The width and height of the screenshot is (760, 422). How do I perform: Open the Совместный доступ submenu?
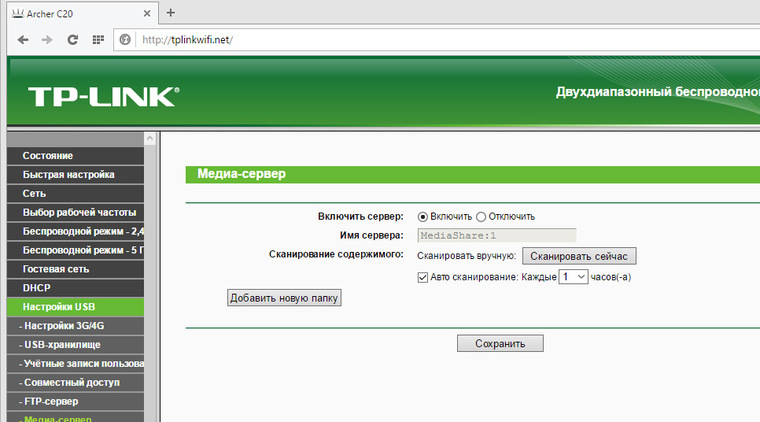(76, 382)
